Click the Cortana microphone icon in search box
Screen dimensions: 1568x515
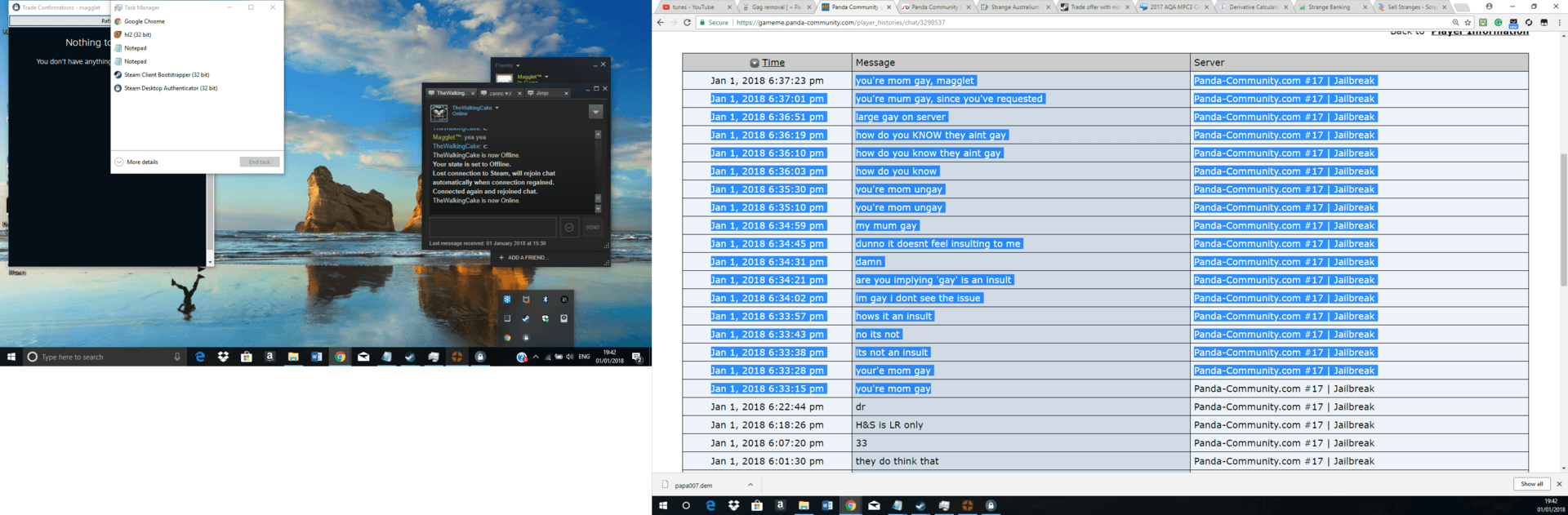pyautogui.click(x=177, y=357)
